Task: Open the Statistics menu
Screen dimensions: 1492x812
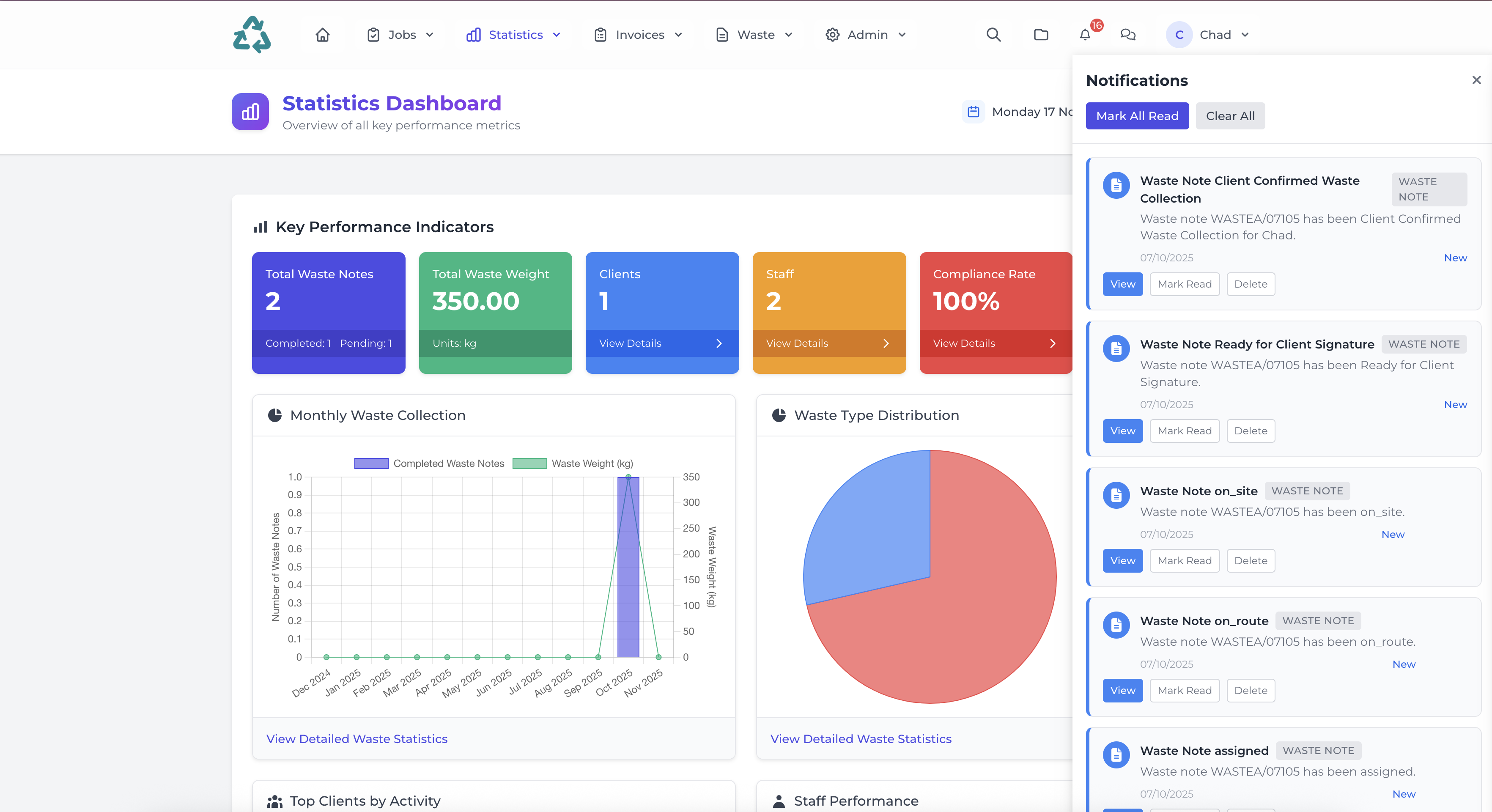Action: [x=514, y=35]
